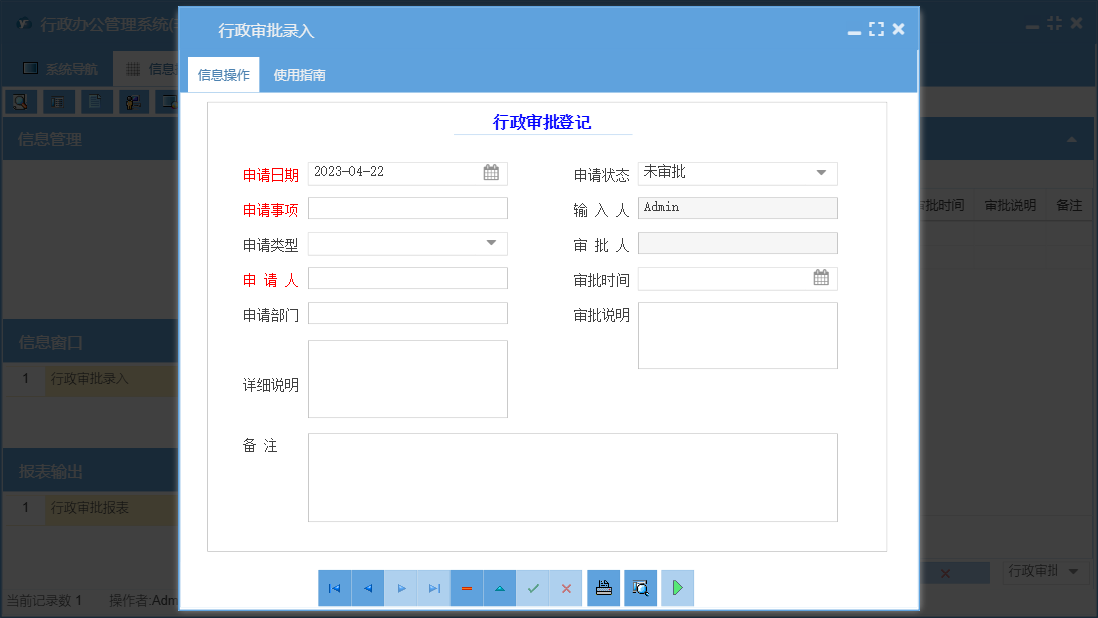
Task: Open the calendar picker for 申请日期
Action: point(491,172)
